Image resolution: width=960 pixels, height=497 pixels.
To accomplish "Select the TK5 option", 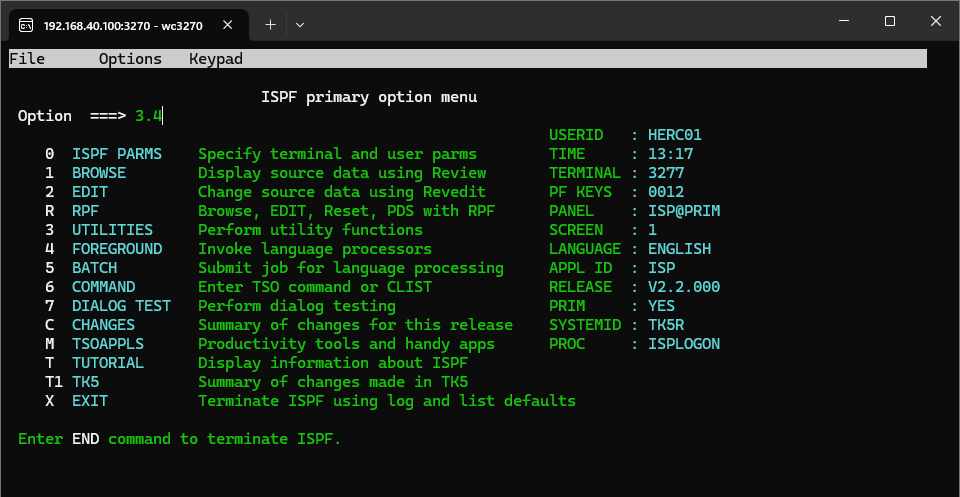I will (x=86, y=382).
